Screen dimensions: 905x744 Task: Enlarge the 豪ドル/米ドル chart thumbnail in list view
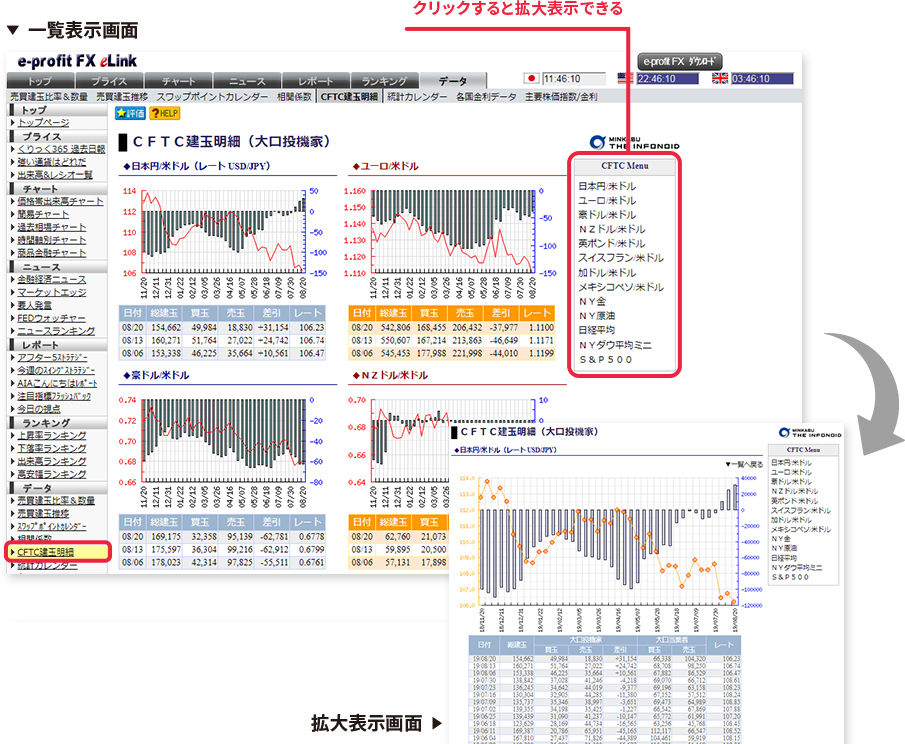[223, 450]
